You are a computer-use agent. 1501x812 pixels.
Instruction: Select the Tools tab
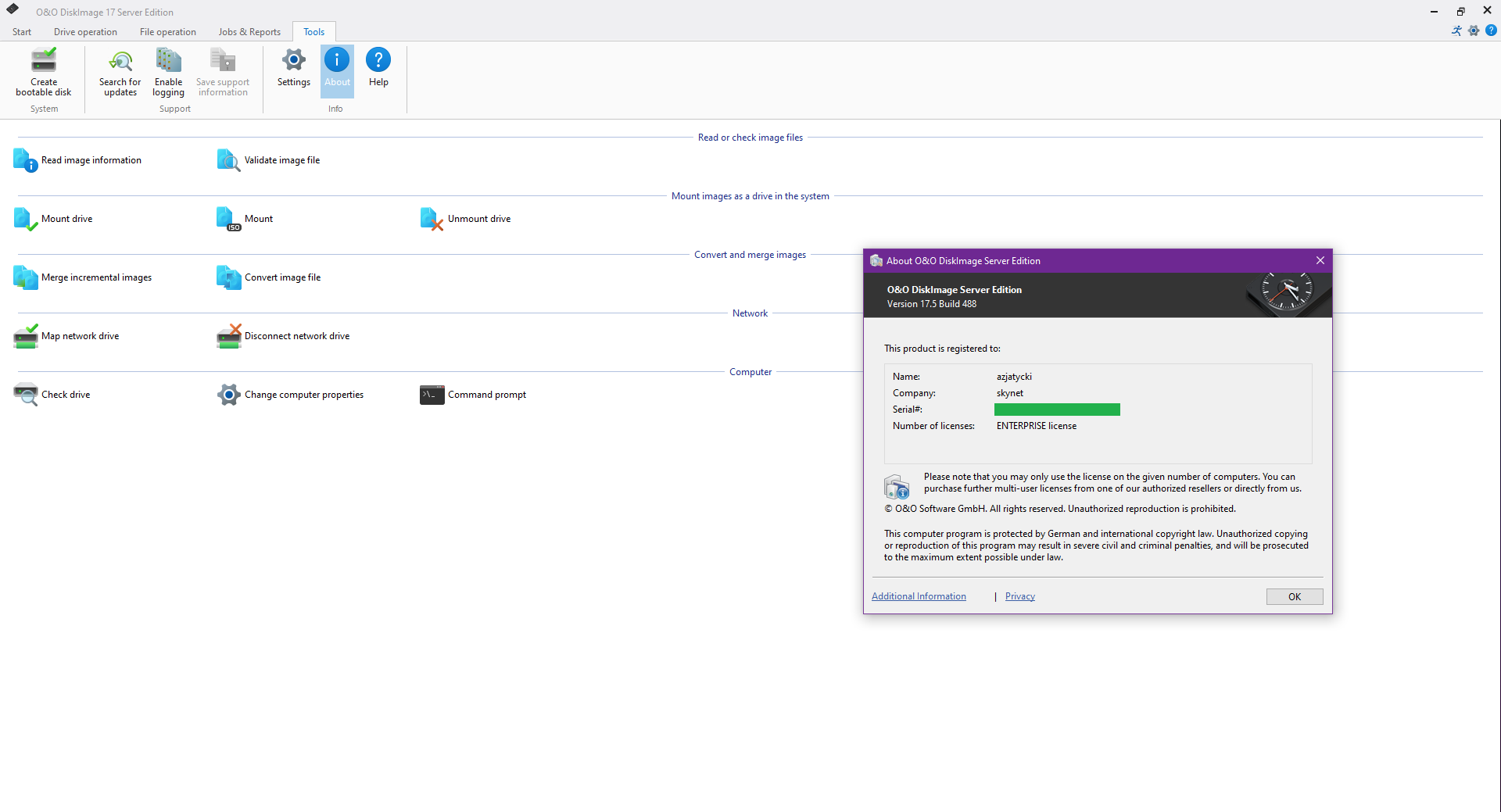pos(314,32)
